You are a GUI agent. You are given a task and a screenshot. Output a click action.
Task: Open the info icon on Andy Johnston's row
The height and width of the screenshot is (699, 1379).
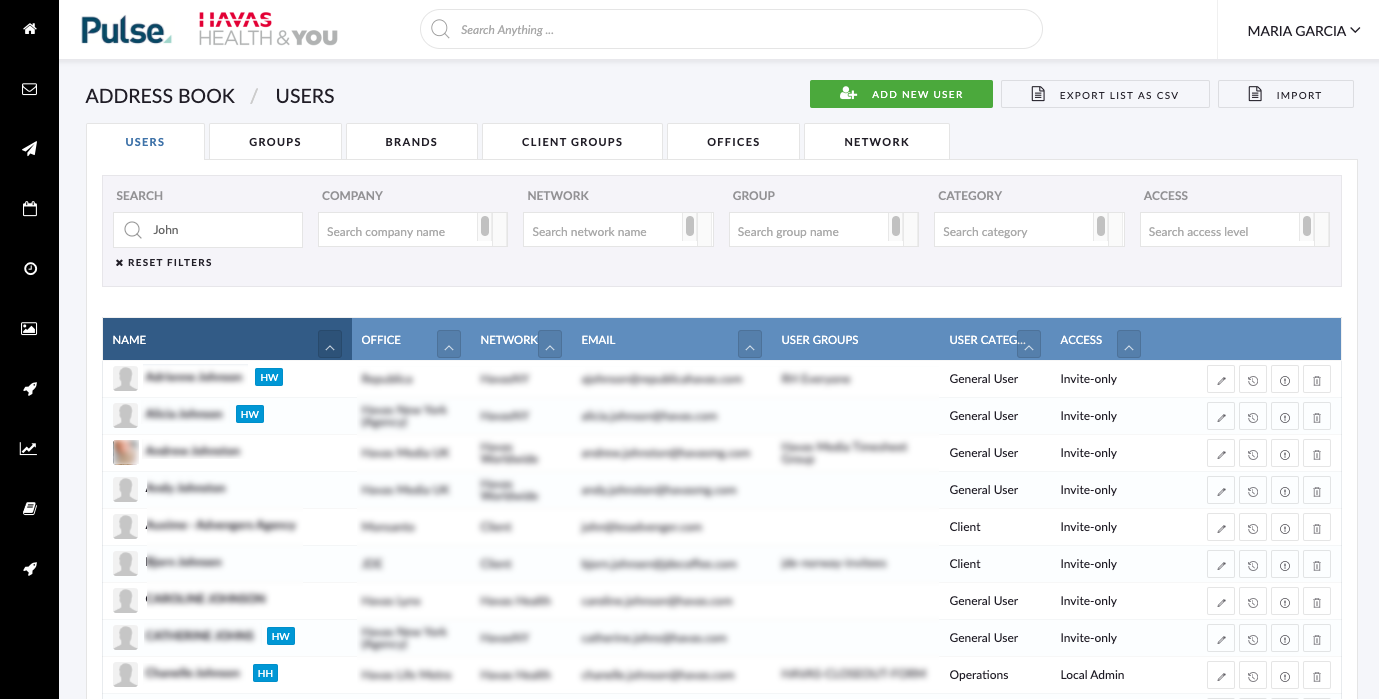pos(1285,490)
